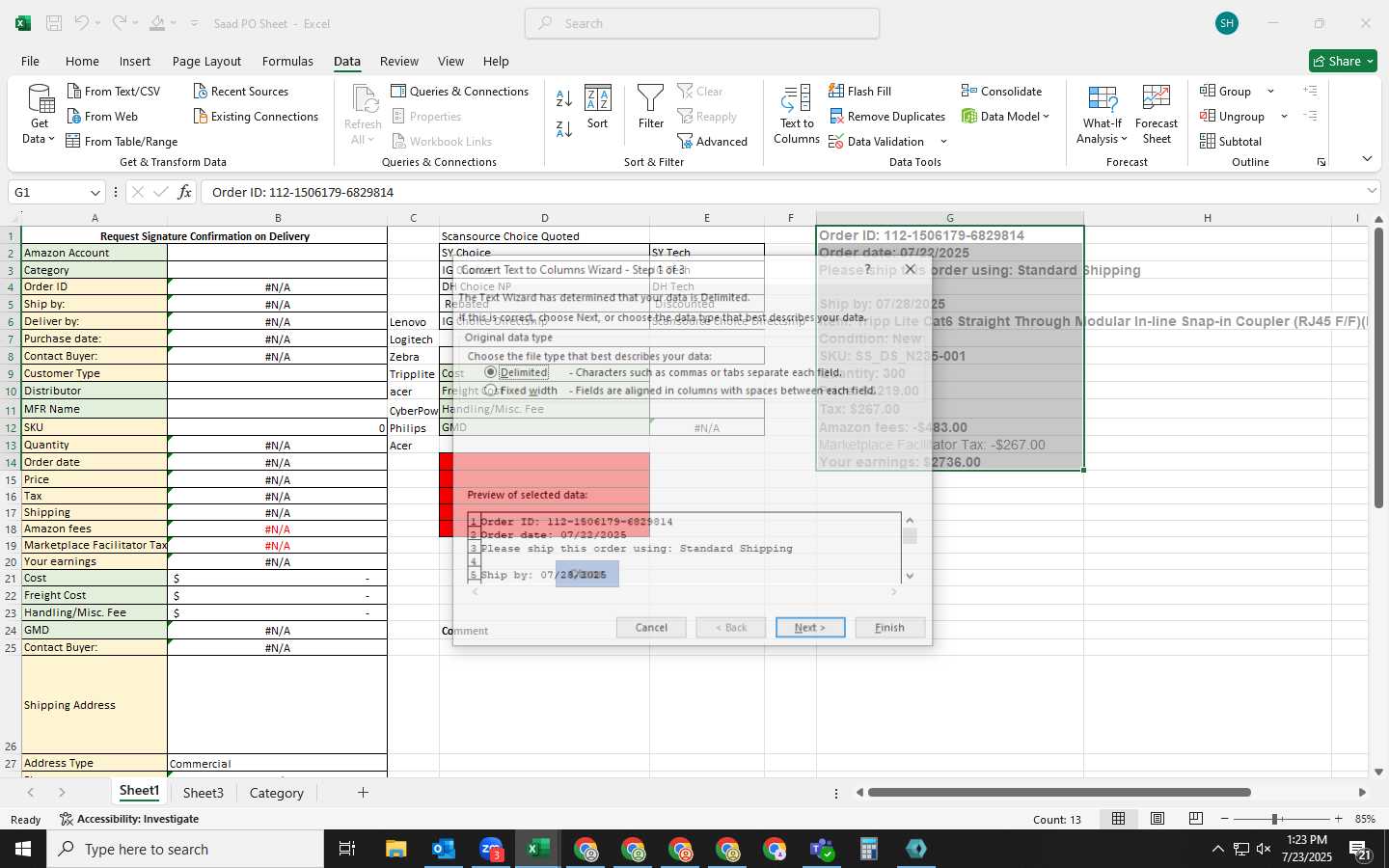Collapse the ribbon chevron
The height and width of the screenshot is (868, 1389).
(1367, 158)
